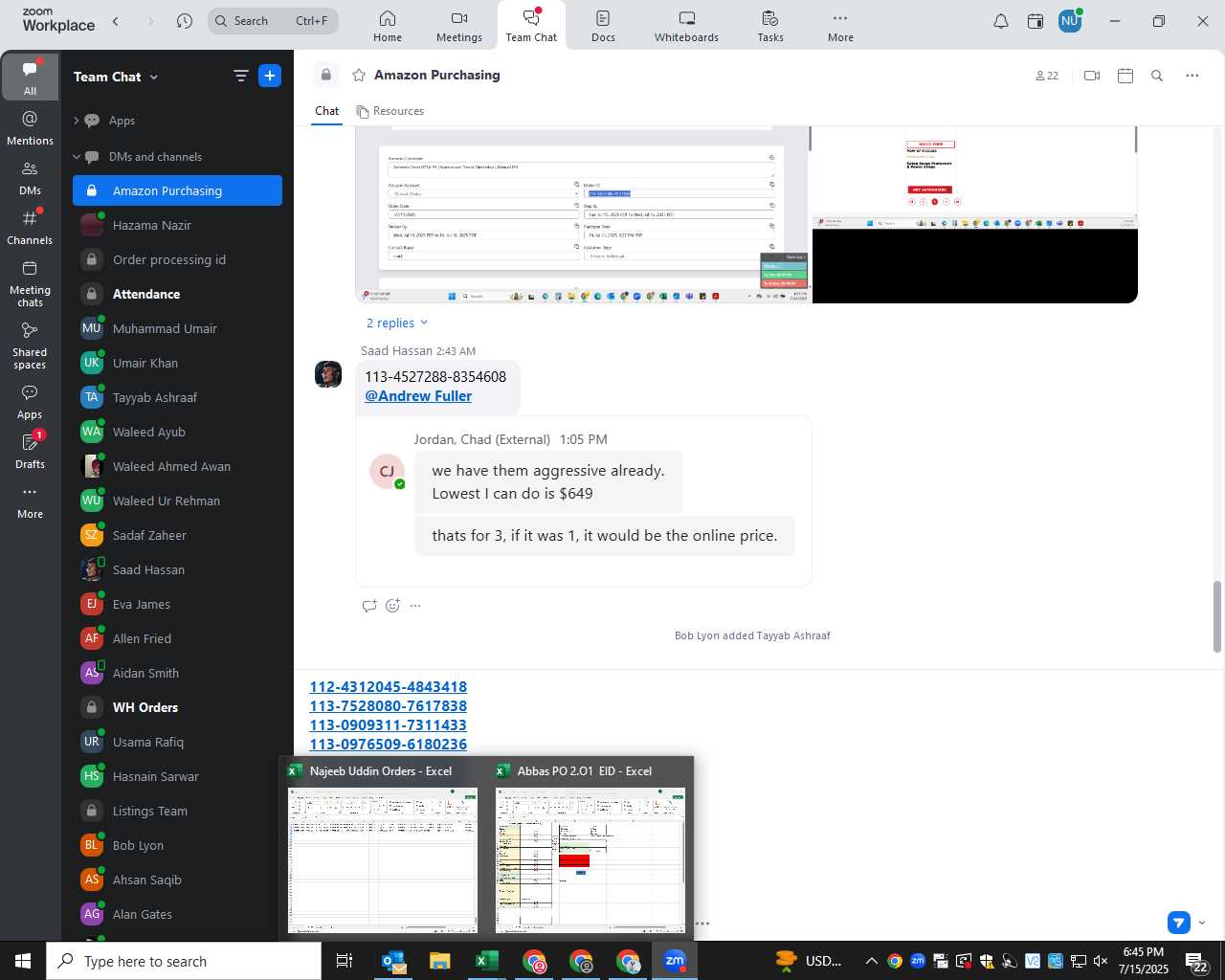This screenshot has height=980, width=1225.
Task: Click the chat vertical scrollbar thumb
Action: (x=1217, y=617)
